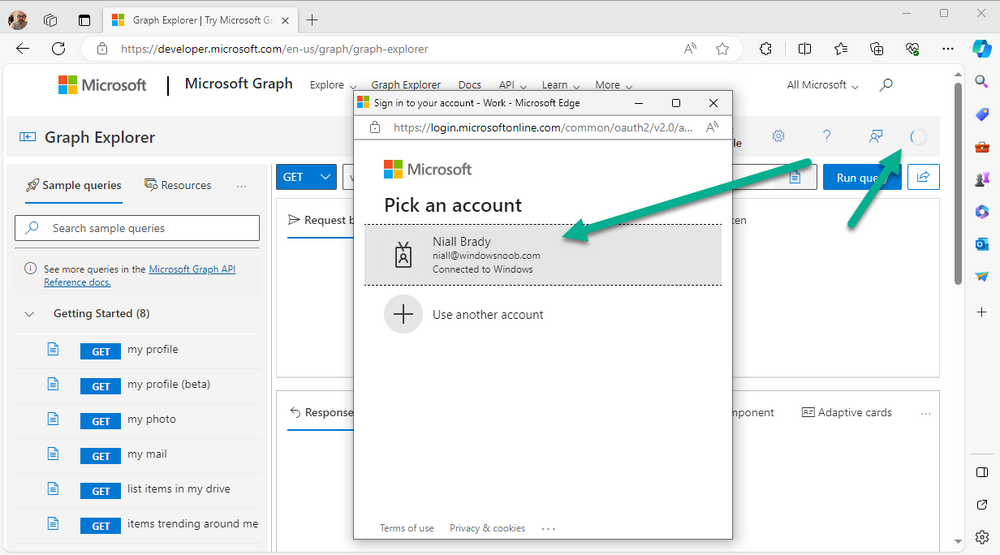The height and width of the screenshot is (555, 1000).
Task: Open the Edge workspaces icon
Action: 50,20
